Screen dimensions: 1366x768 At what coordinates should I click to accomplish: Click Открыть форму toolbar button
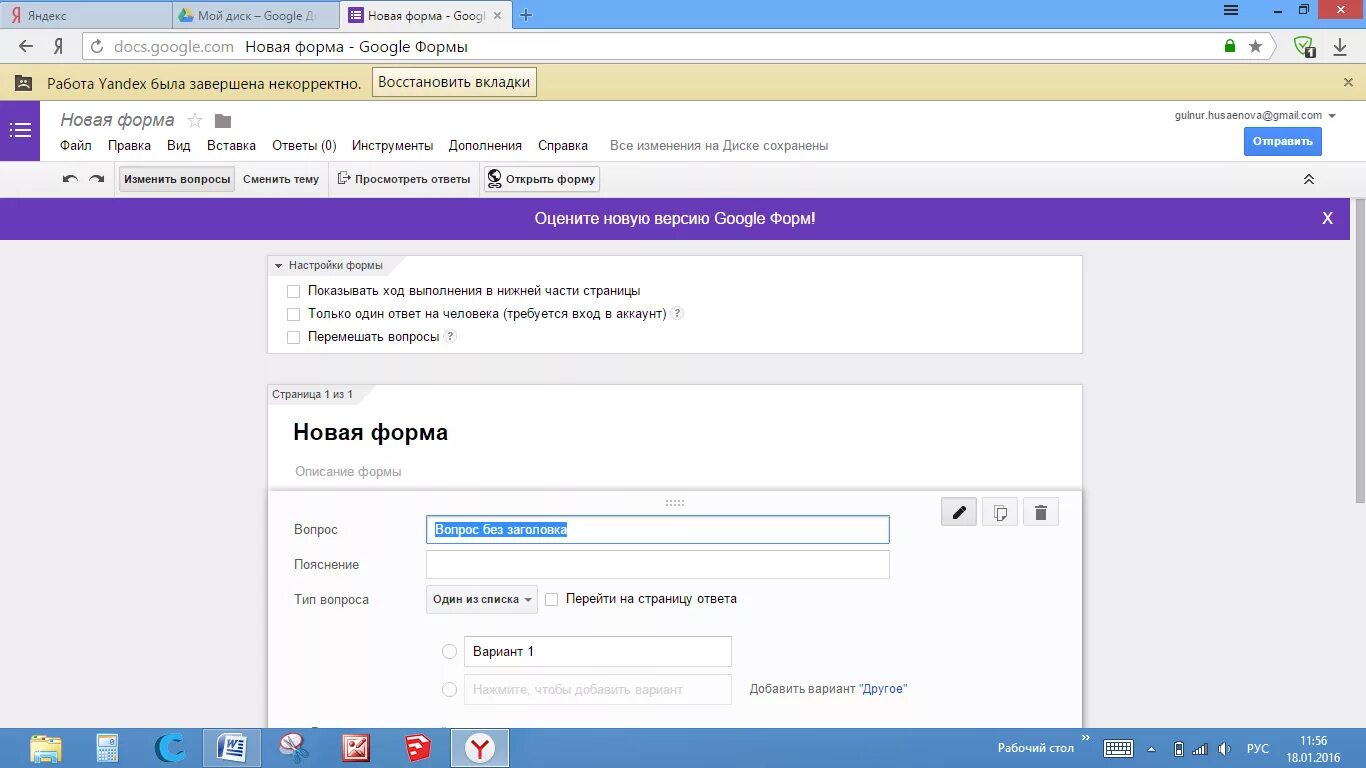point(541,179)
